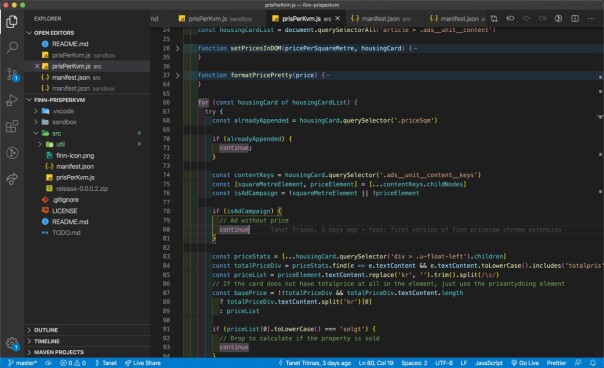Open the Manage gear icon
The width and height of the screenshot is (604, 368).
pos(12,343)
